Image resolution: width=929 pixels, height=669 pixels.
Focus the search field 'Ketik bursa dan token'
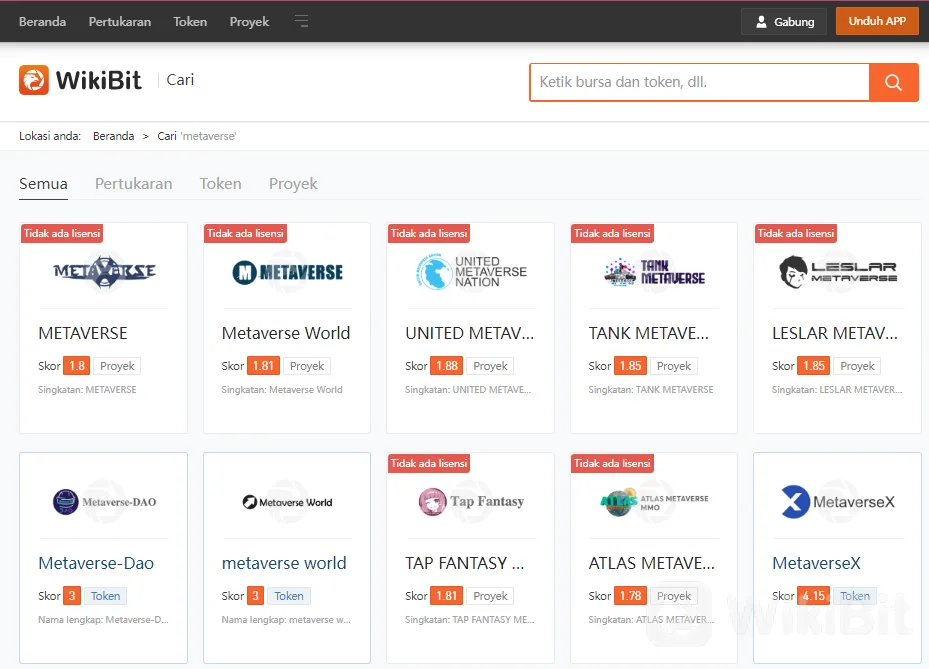[699, 82]
